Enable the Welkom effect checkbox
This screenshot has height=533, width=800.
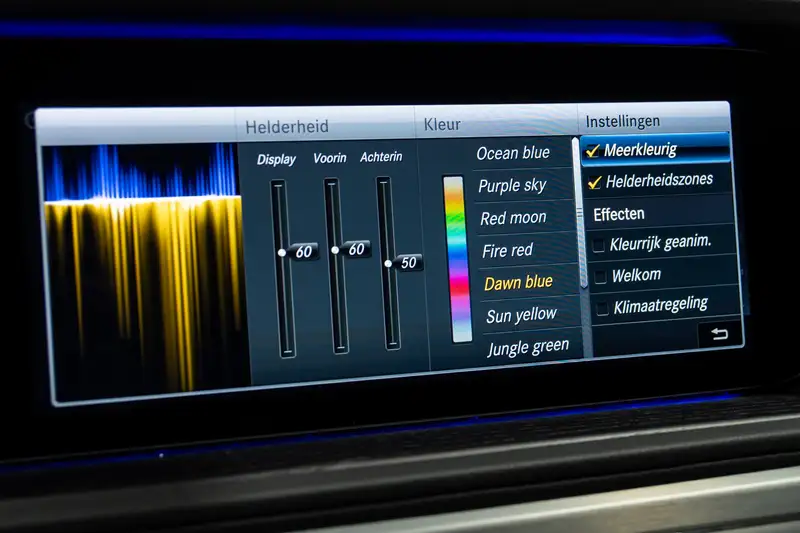pyautogui.click(x=598, y=275)
